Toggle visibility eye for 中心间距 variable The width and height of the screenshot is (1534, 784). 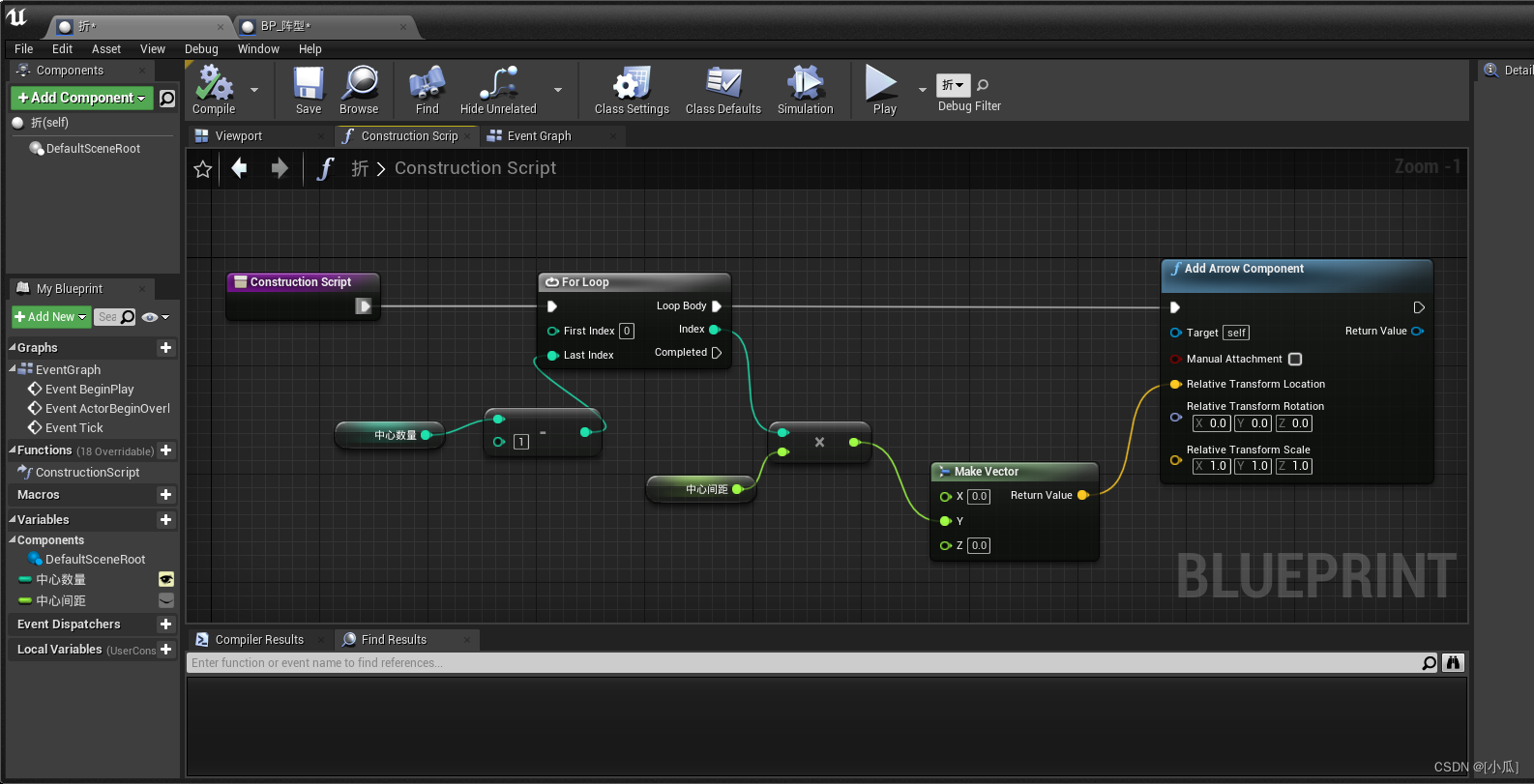[166, 600]
